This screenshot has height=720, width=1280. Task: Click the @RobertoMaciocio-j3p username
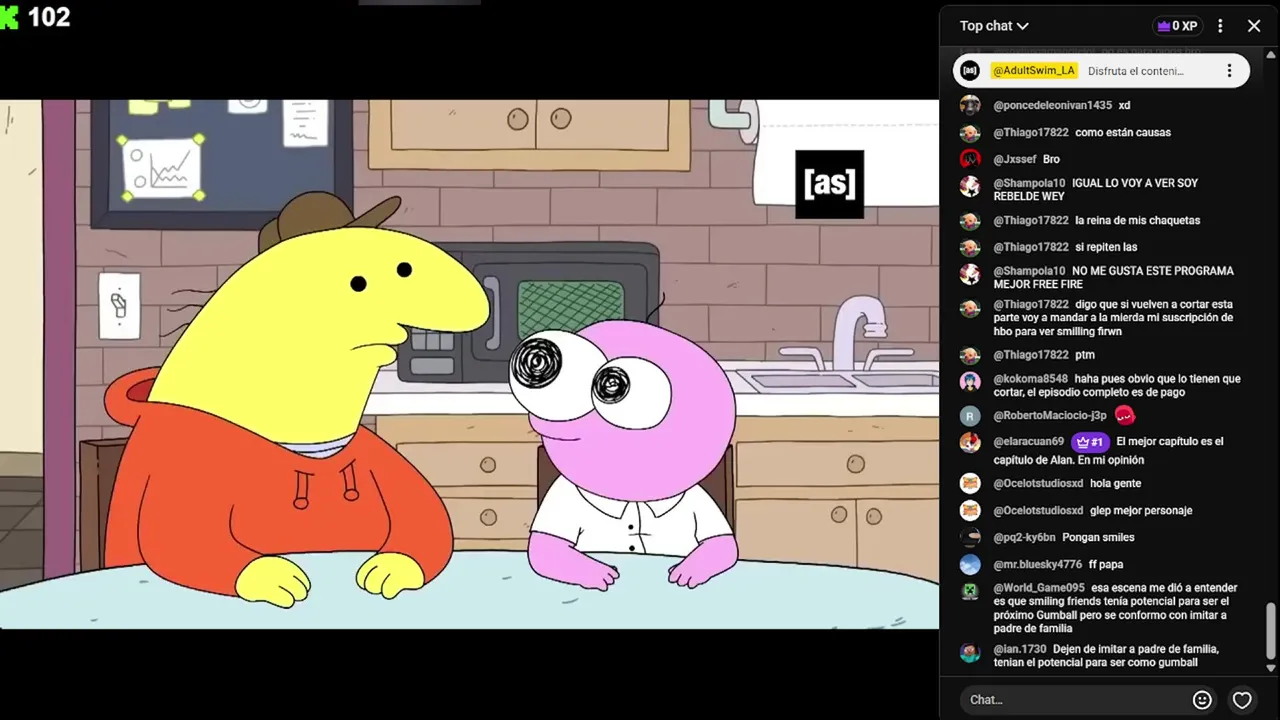click(x=1050, y=415)
